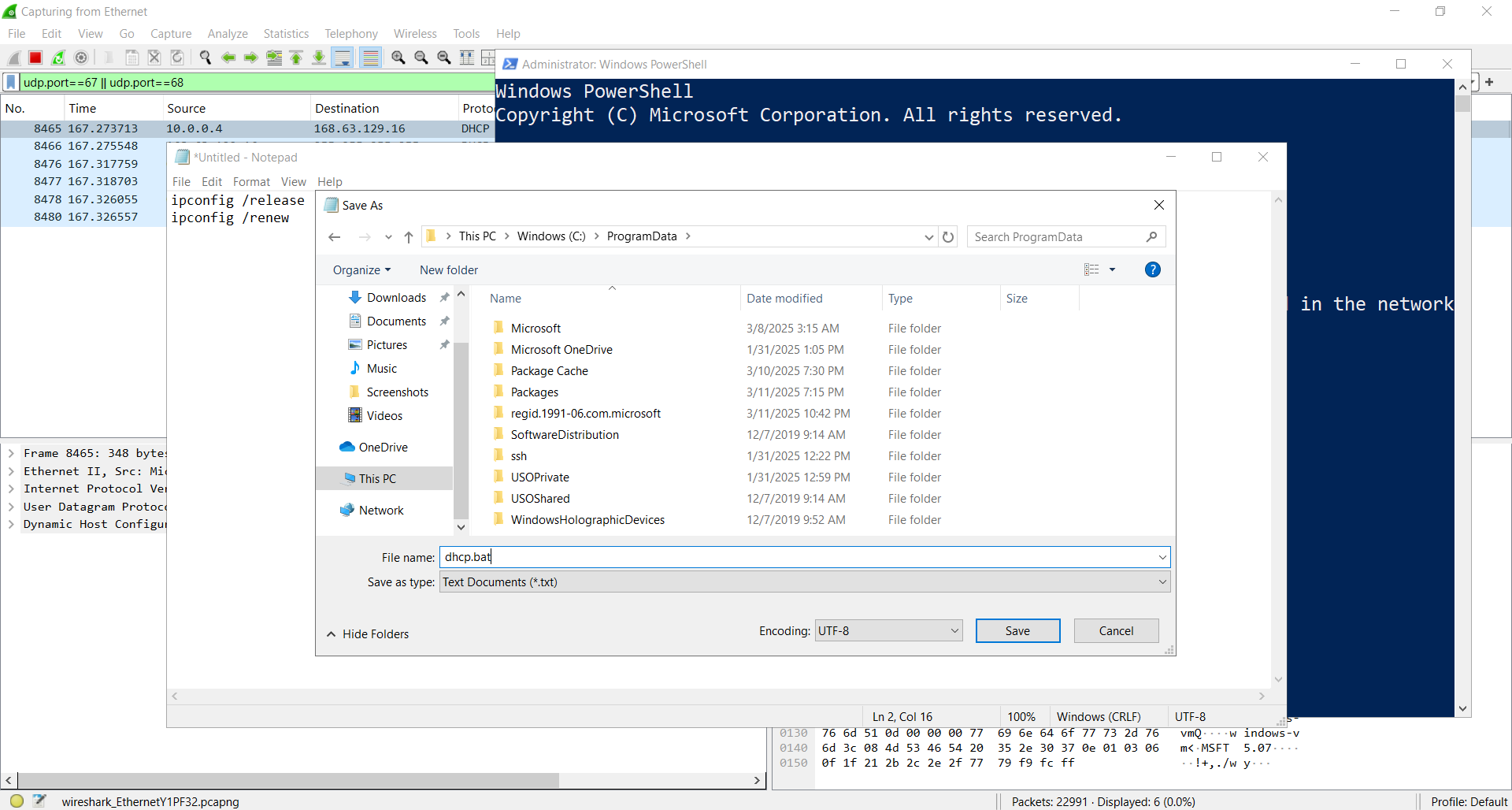Open Wireshark capture options gear
Screen dimensions: 1512x810
coord(81,58)
